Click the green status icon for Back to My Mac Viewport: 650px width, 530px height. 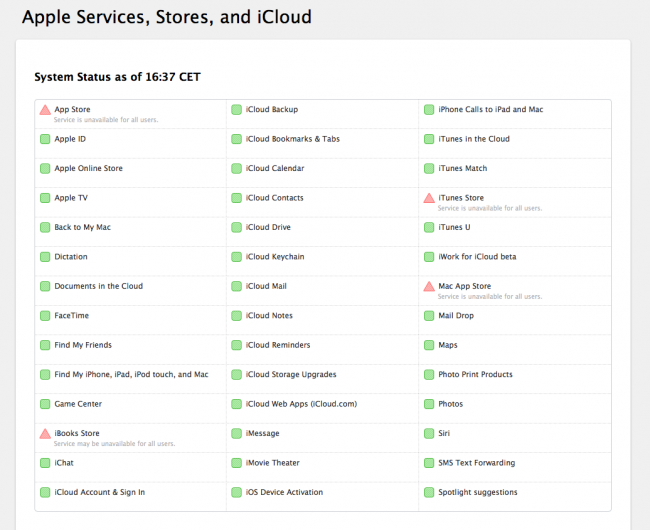tap(45, 227)
